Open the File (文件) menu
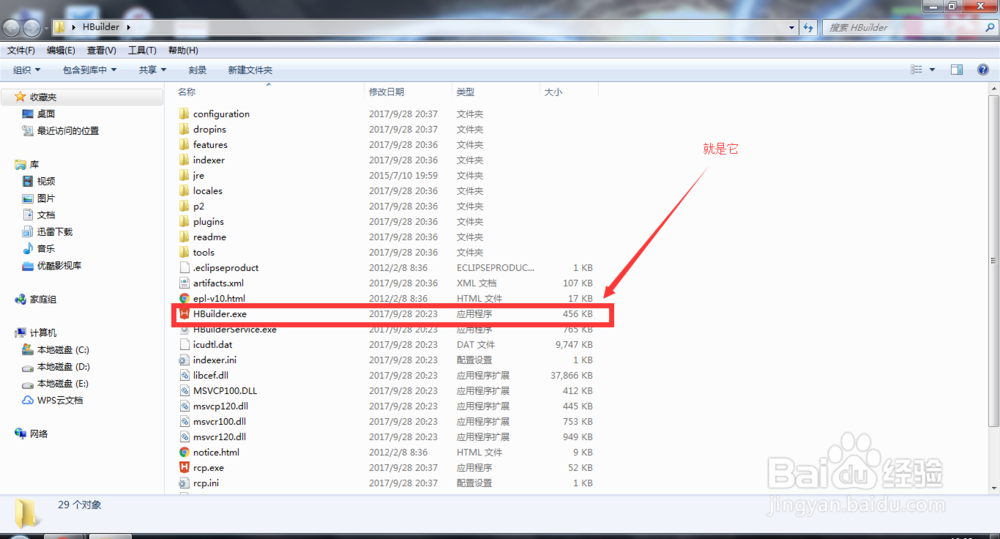The height and width of the screenshot is (539, 1000). (x=21, y=50)
